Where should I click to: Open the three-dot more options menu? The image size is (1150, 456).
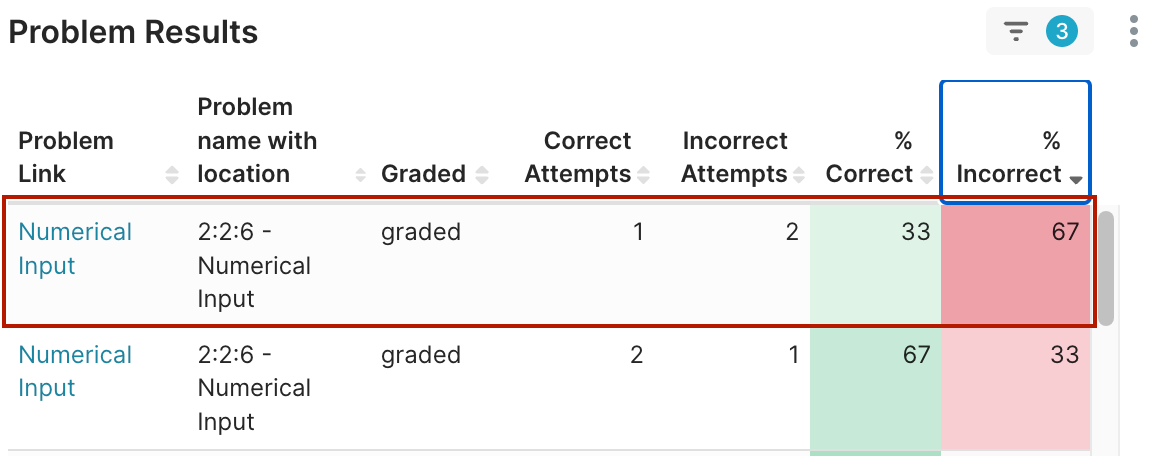[x=1133, y=32]
